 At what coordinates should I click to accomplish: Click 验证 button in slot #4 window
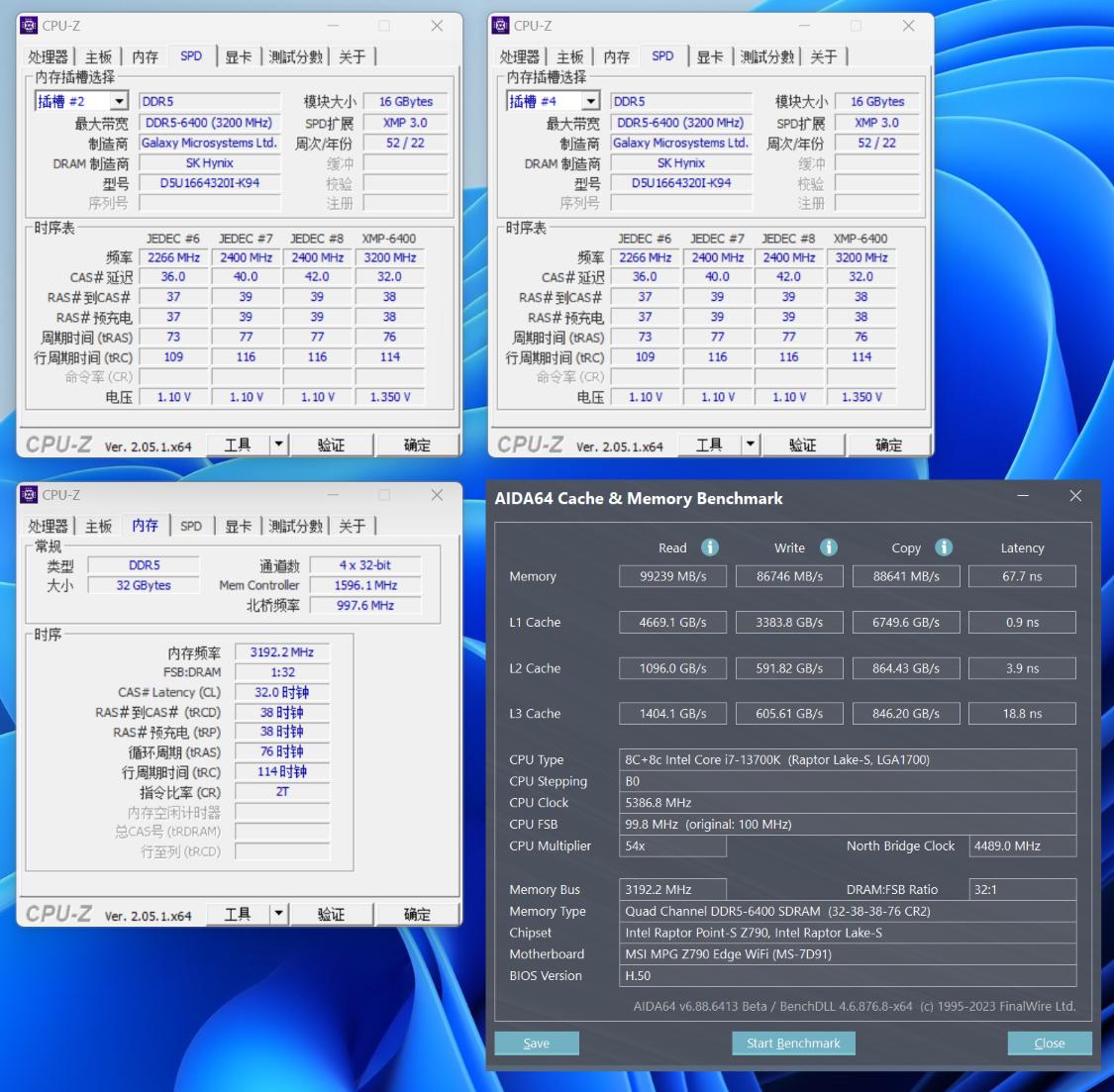[802, 446]
